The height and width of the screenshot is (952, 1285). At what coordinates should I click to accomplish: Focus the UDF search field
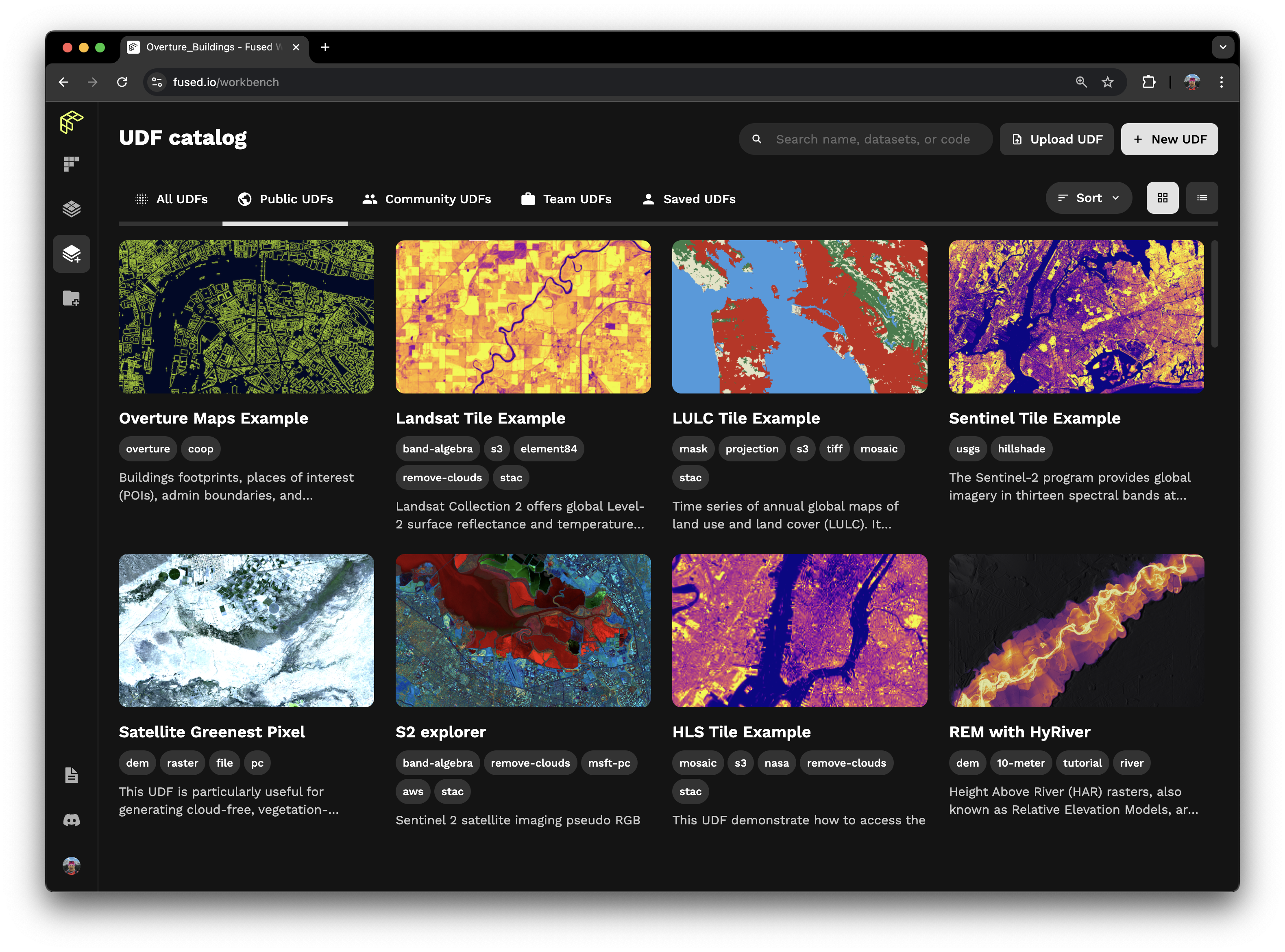(x=872, y=139)
